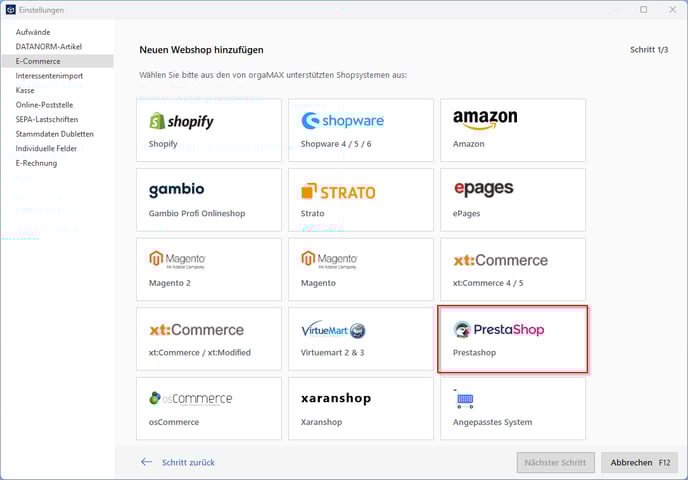Image resolution: width=688 pixels, height=480 pixels.
Task: Close the Einstellungen window
Action: tap(672, 10)
